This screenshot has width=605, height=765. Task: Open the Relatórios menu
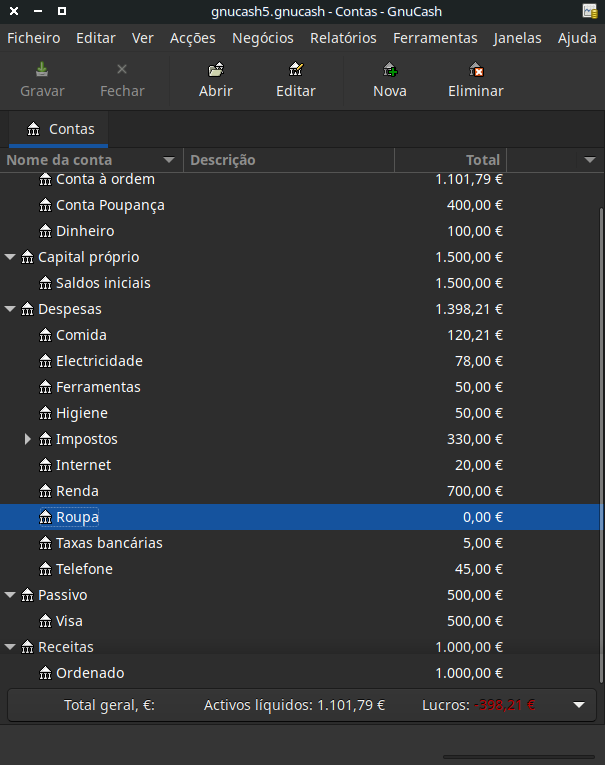[x=343, y=38]
